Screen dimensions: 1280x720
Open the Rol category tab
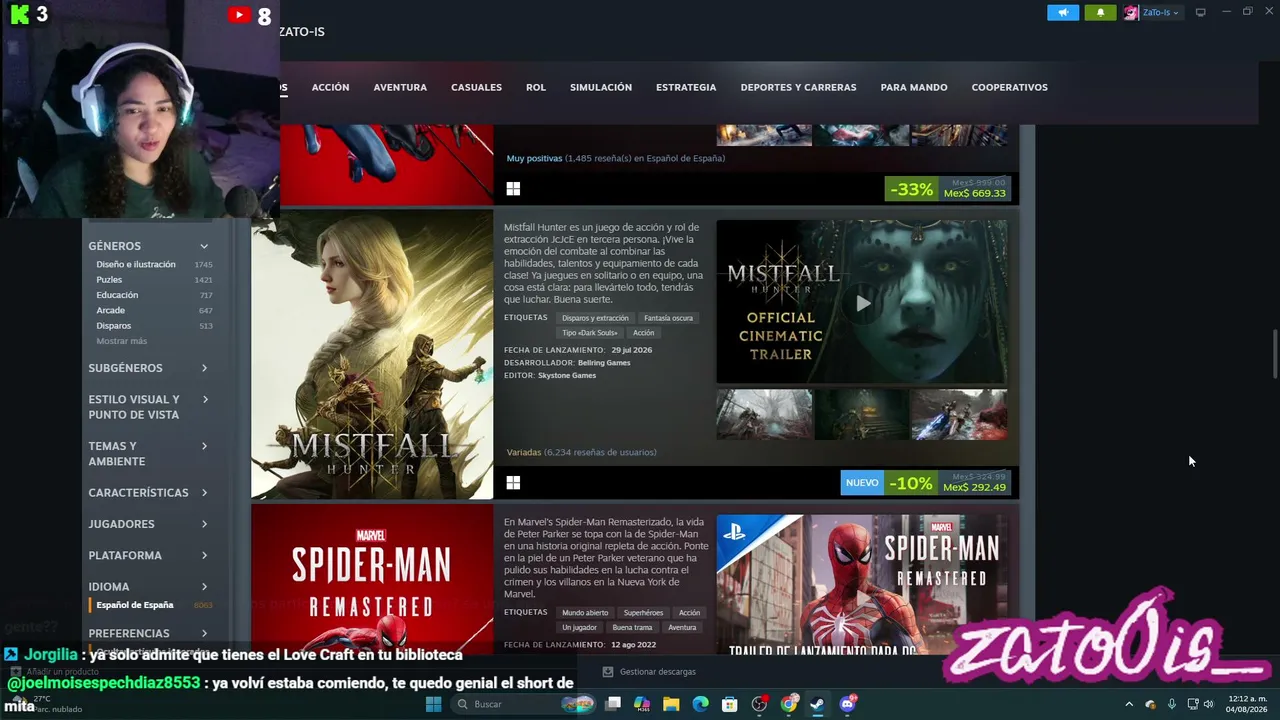536,87
